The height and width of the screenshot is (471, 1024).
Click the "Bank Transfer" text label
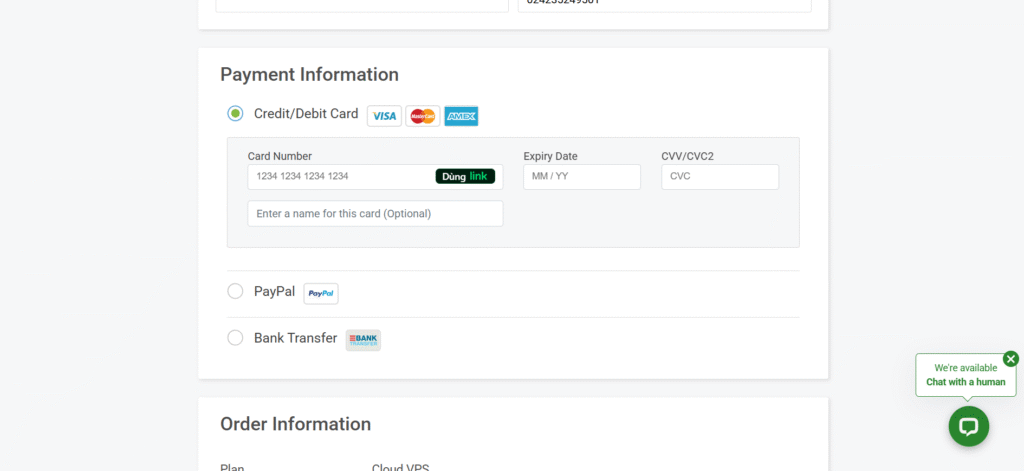point(295,338)
